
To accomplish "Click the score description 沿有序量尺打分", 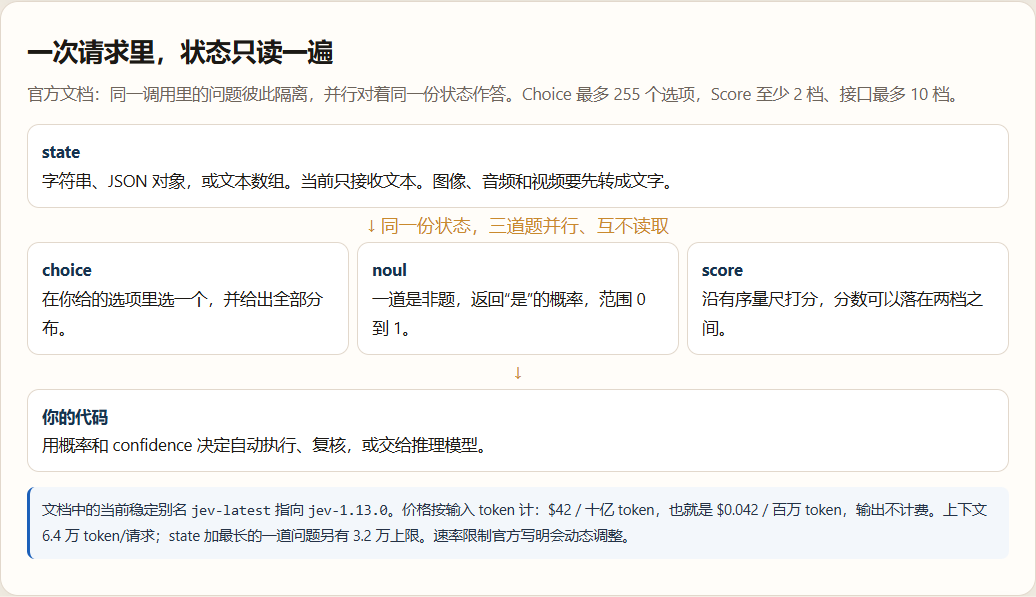I will (x=842, y=314).
